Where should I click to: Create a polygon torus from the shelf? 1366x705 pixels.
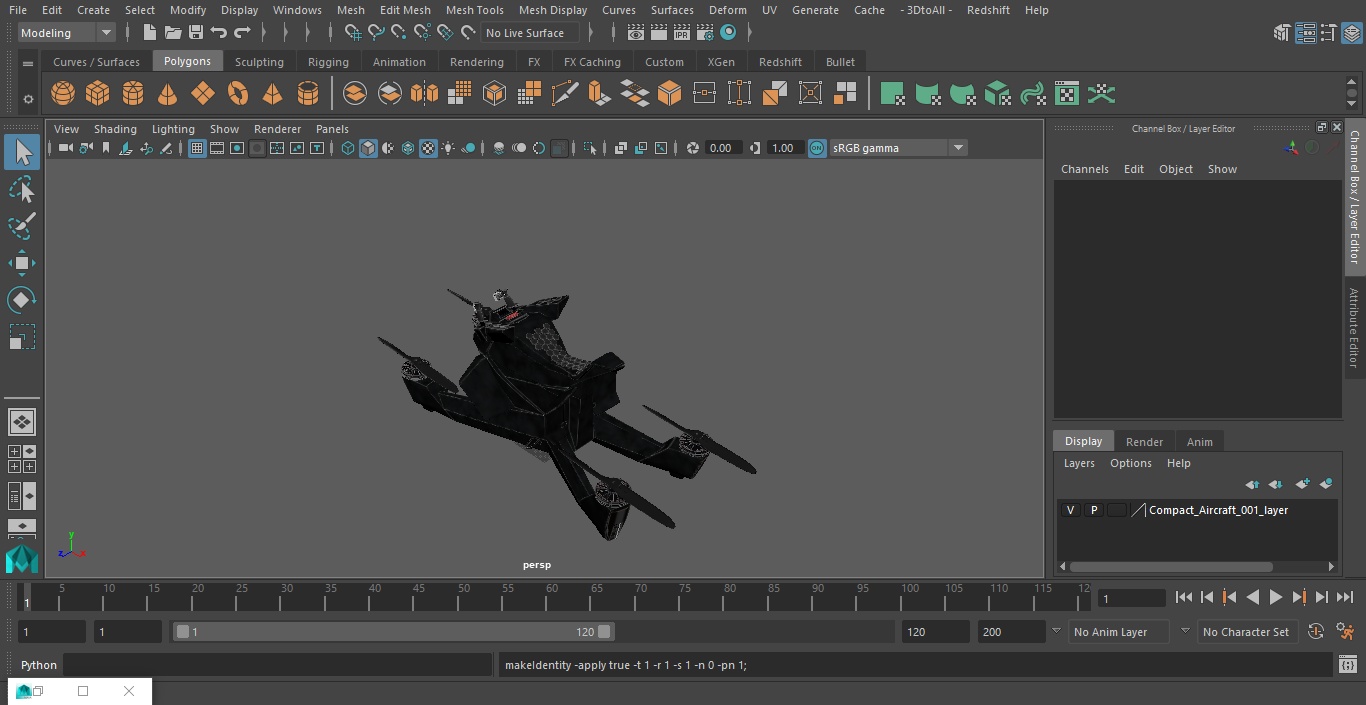(x=237, y=94)
